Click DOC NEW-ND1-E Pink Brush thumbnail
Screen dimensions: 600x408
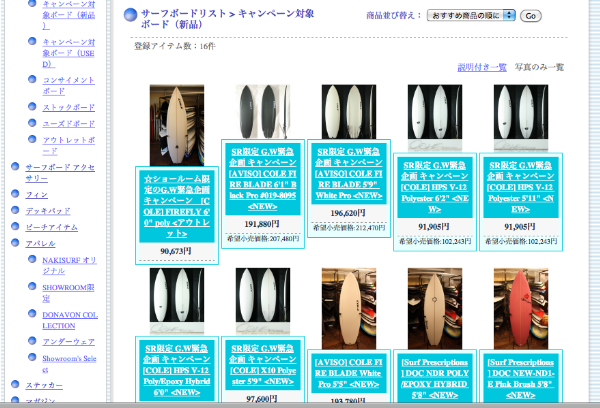click(x=521, y=308)
